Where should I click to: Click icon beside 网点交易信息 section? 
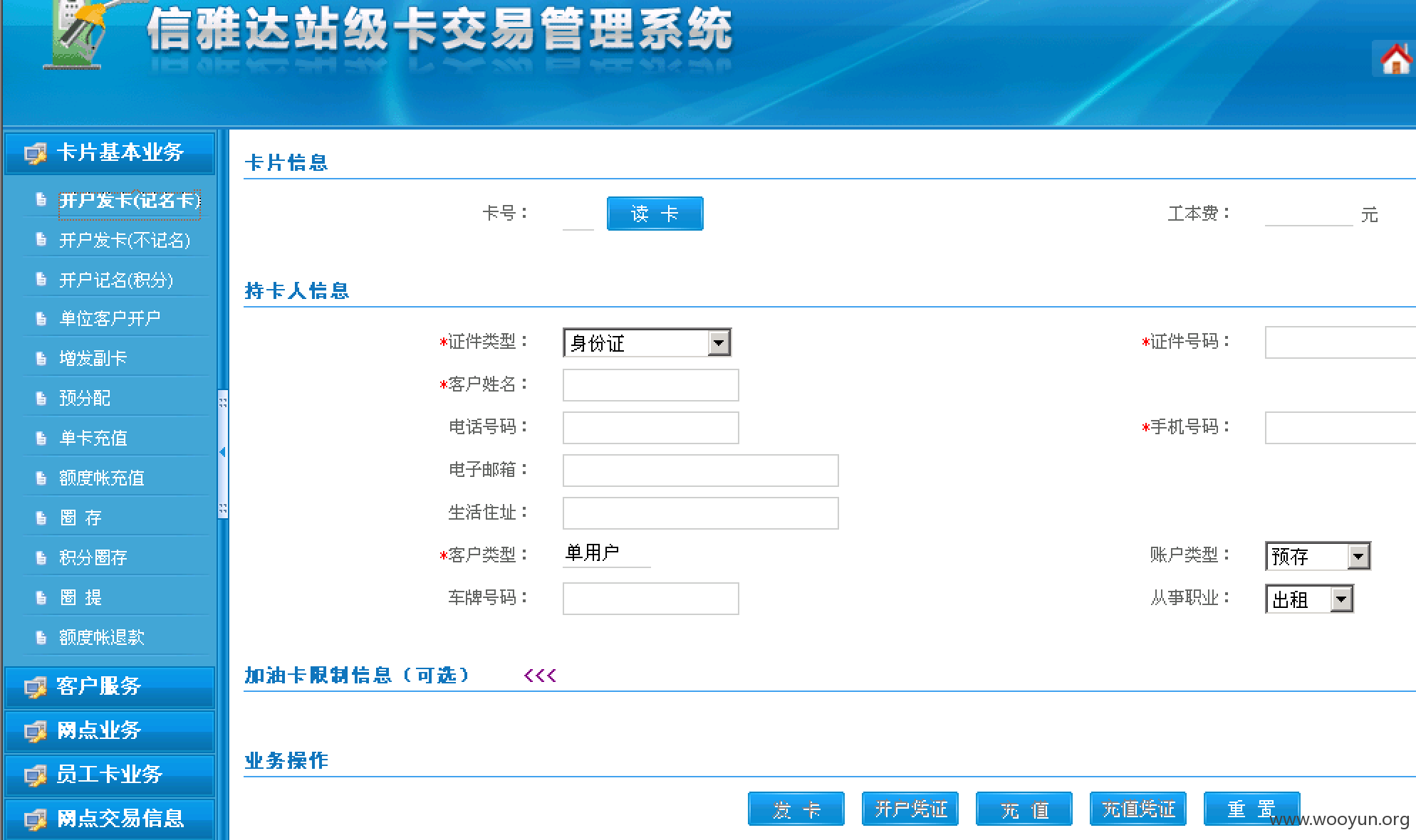point(35,819)
